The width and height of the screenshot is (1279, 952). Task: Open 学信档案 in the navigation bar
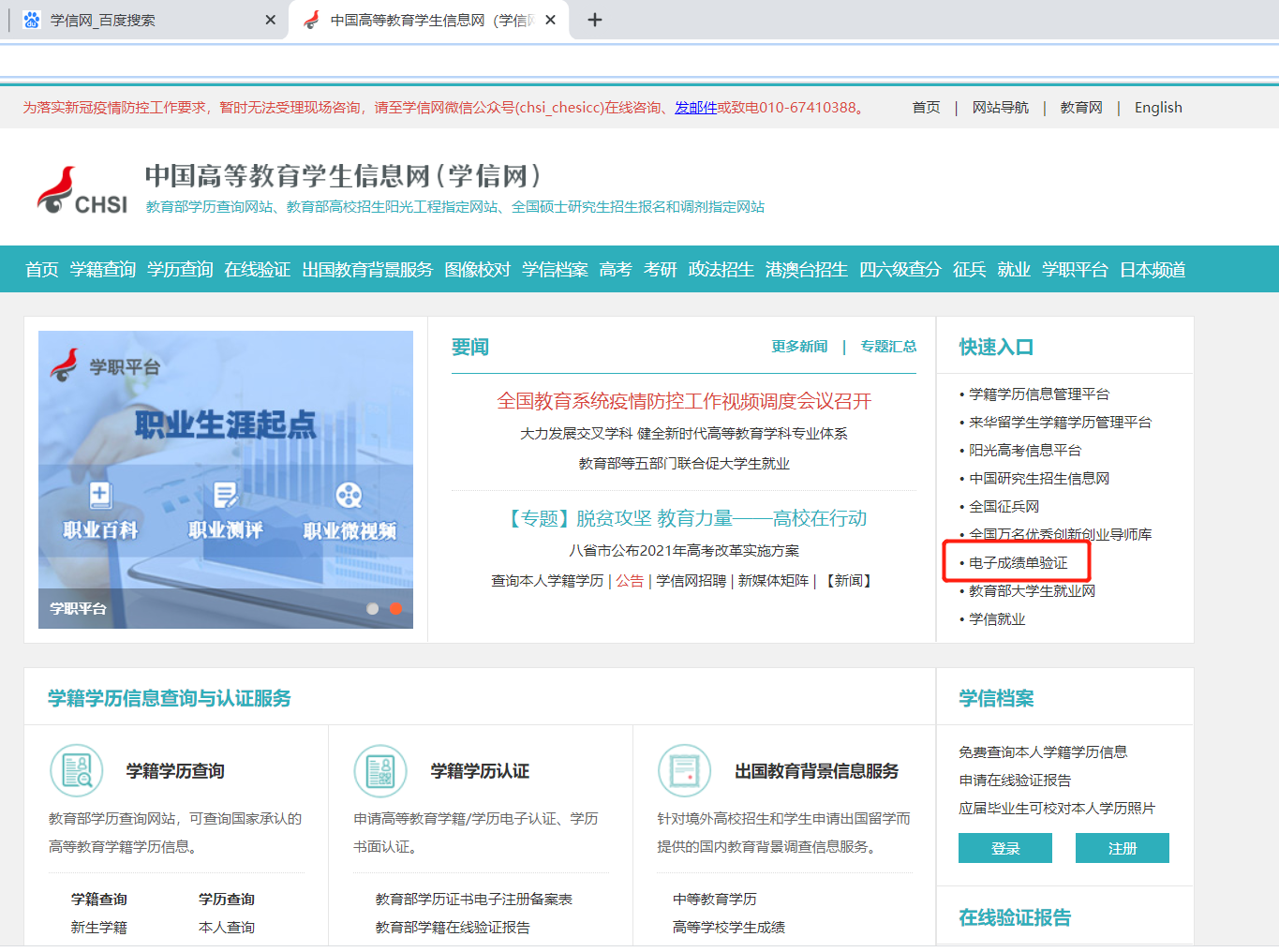tap(556, 270)
